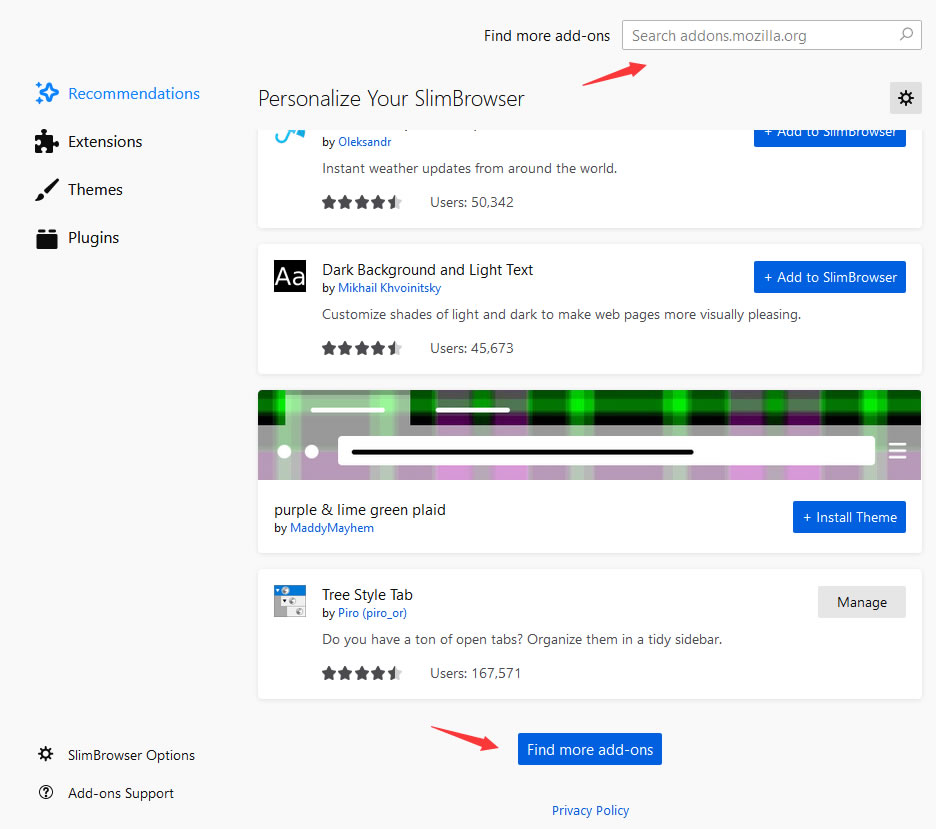Screen dimensions: 936x829
Task: Open SlimBrowser Options
Action: click(x=116, y=755)
